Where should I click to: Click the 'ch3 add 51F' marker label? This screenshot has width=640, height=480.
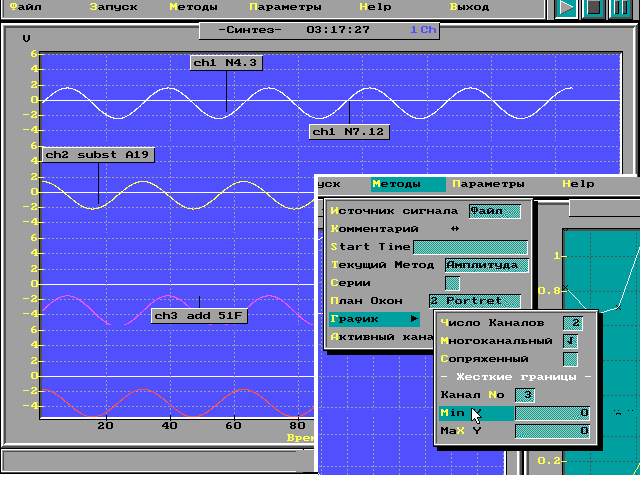pyautogui.click(x=199, y=316)
